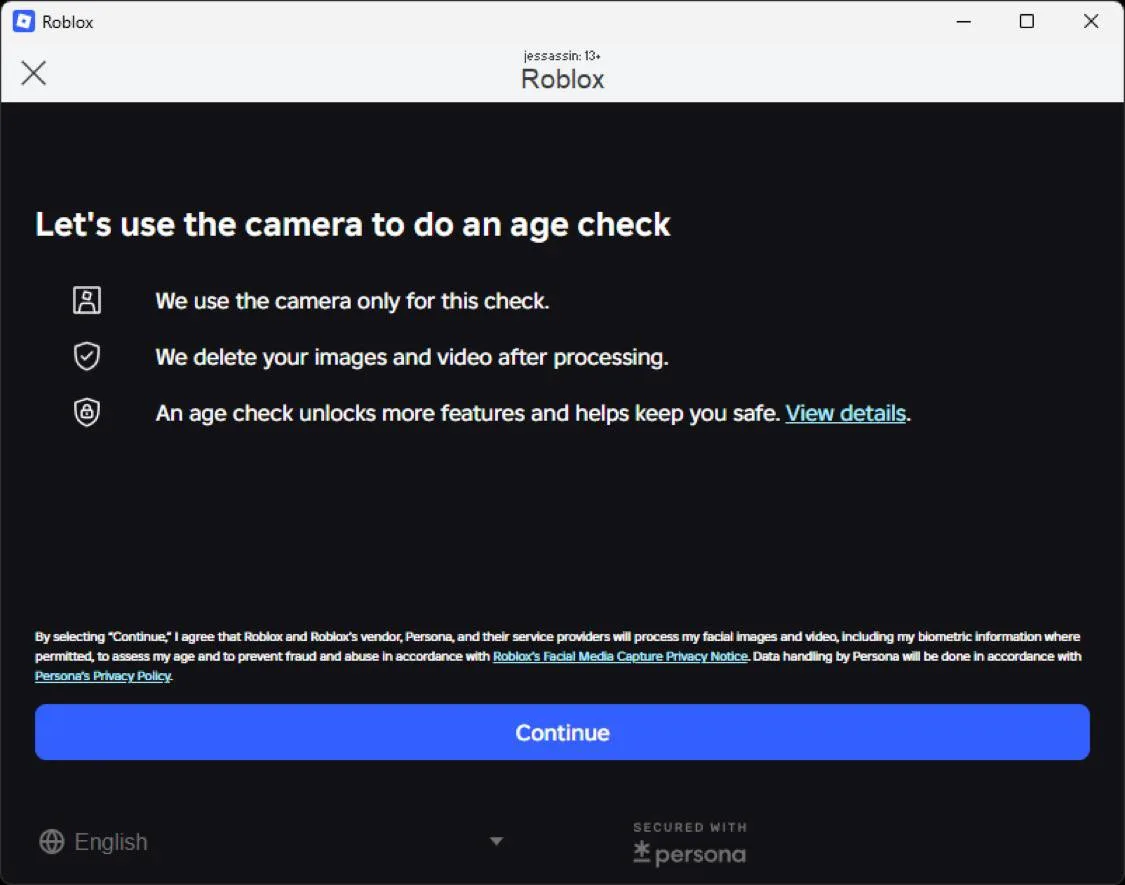The image size is (1125, 885).
Task: Open Persona's Privacy Policy link
Action: click(x=103, y=676)
